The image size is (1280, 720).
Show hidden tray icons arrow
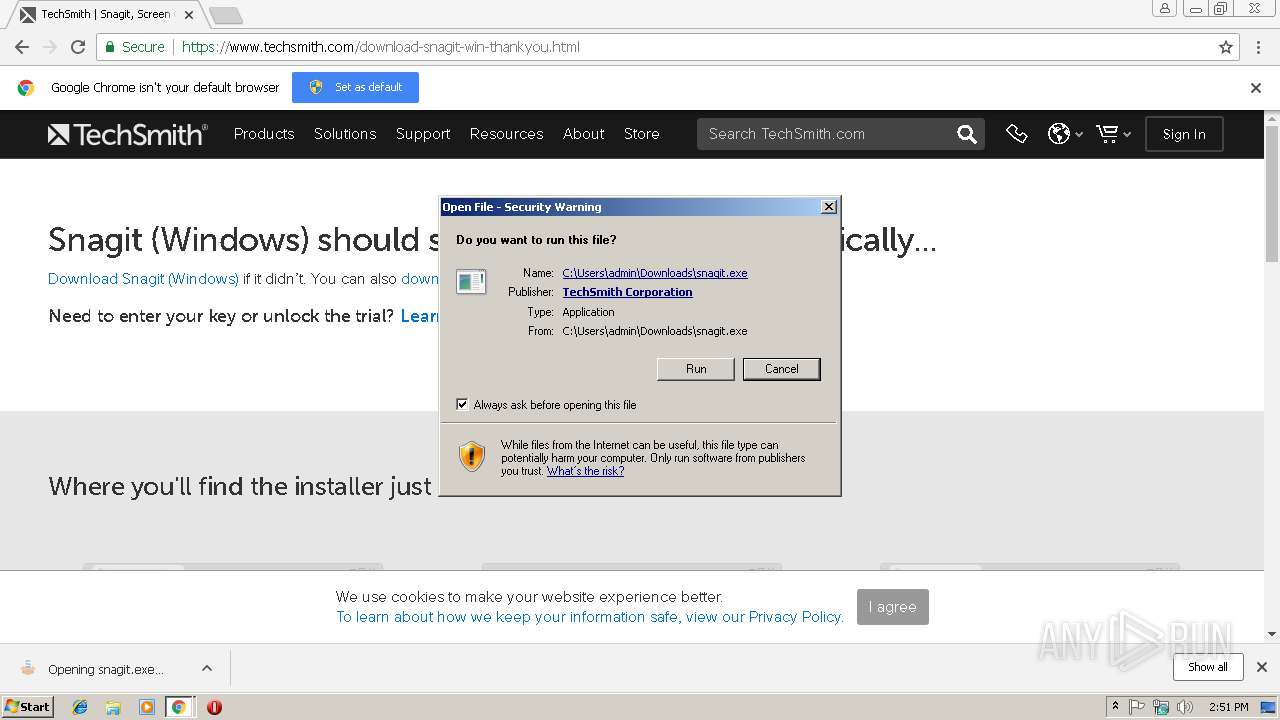(1115, 707)
